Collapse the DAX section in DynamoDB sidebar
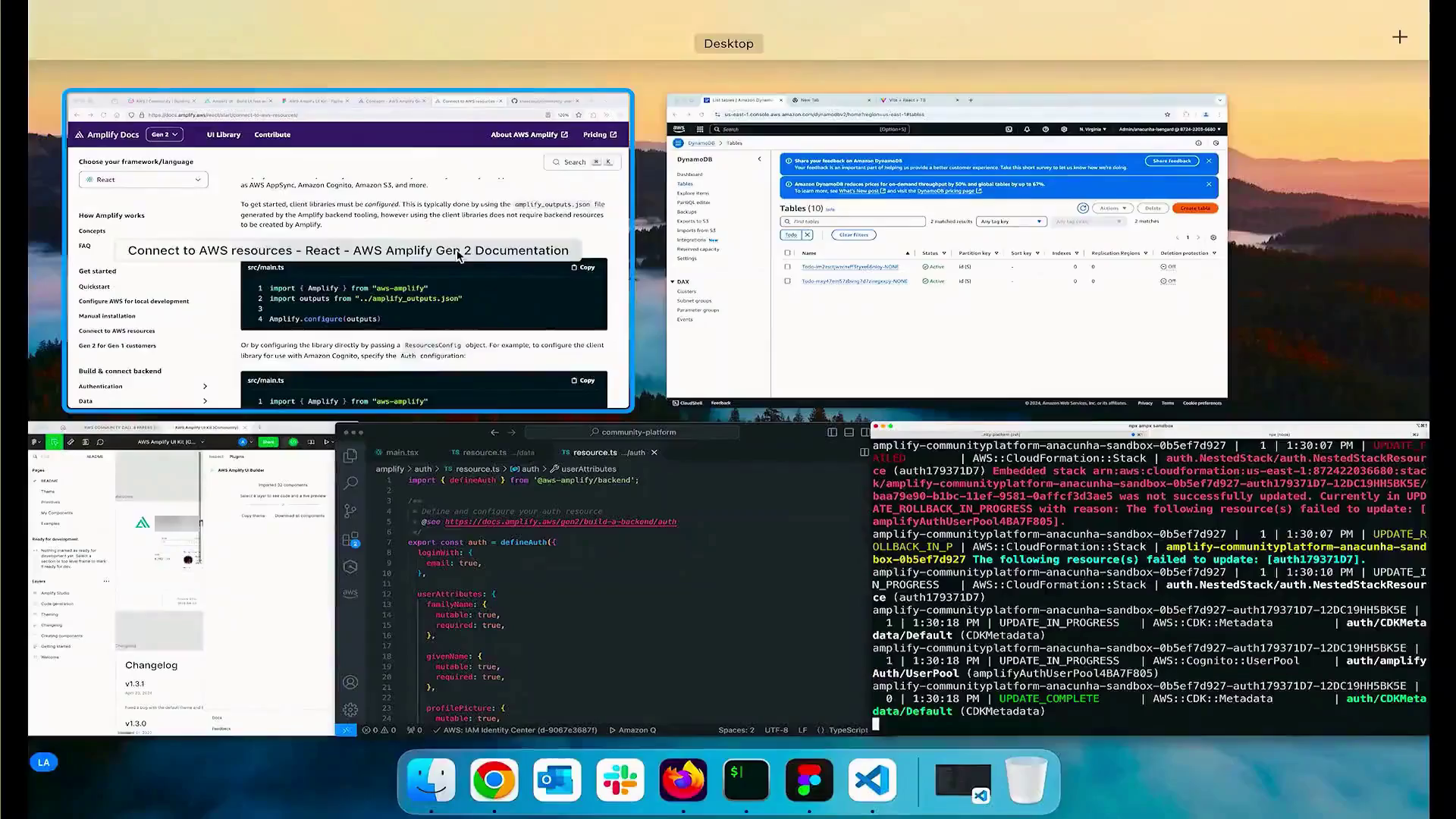Screen dimensions: 1456x819 pyautogui.click(x=673, y=282)
